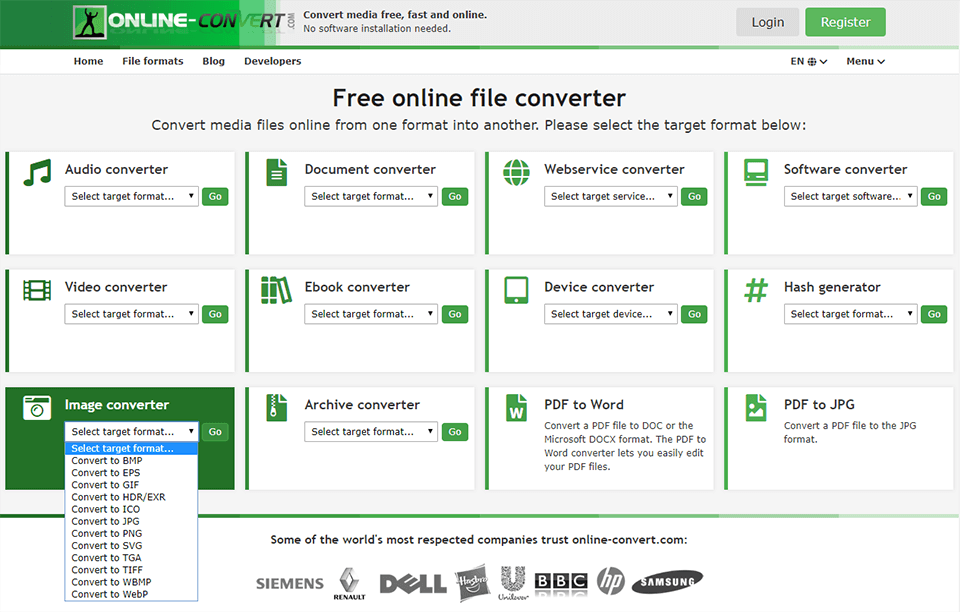This screenshot has height=612, width=960.
Task: Click the Document converter page icon
Action: click(276, 172)
